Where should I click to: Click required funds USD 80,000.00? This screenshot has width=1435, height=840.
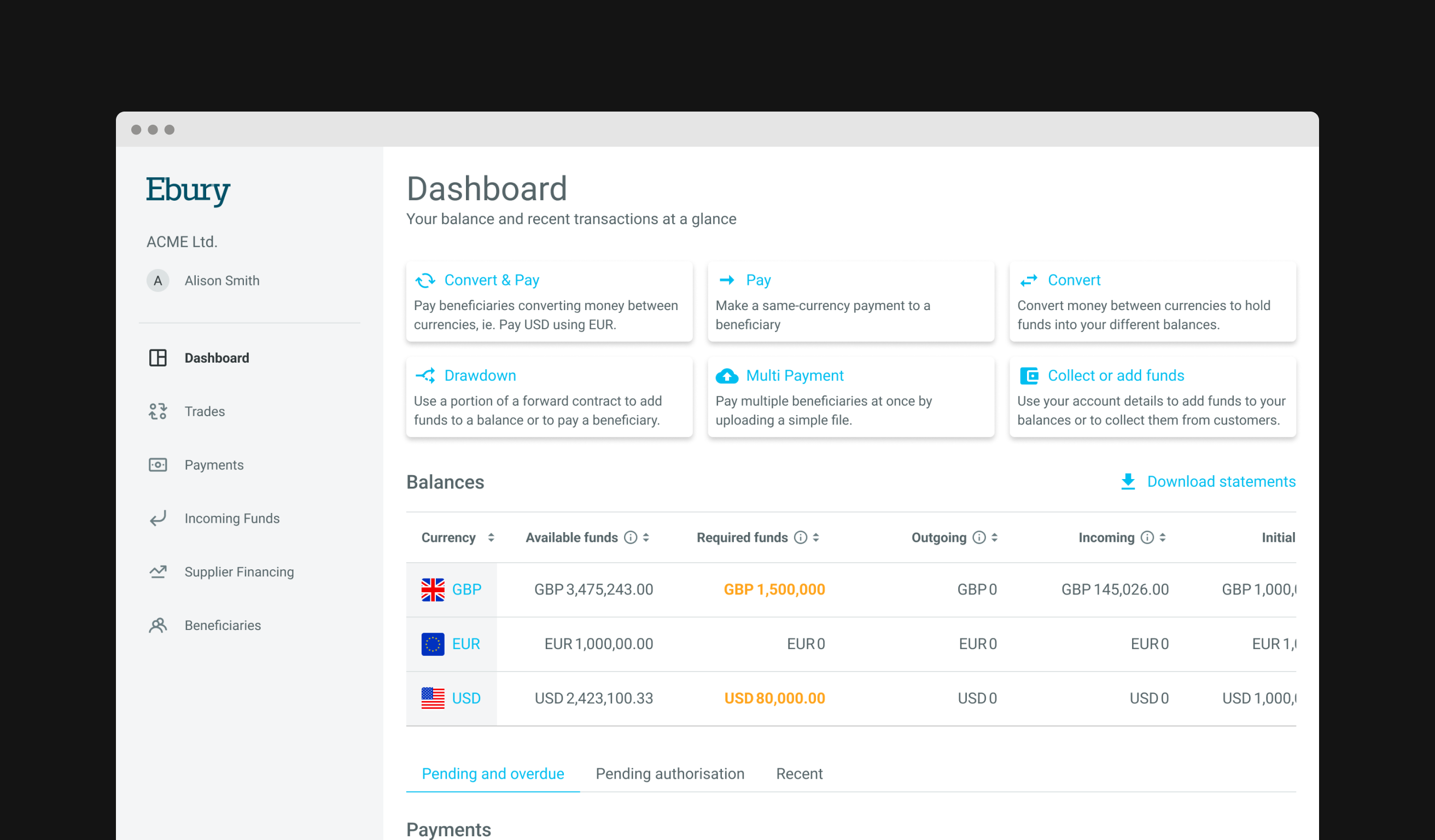[774, 698]
